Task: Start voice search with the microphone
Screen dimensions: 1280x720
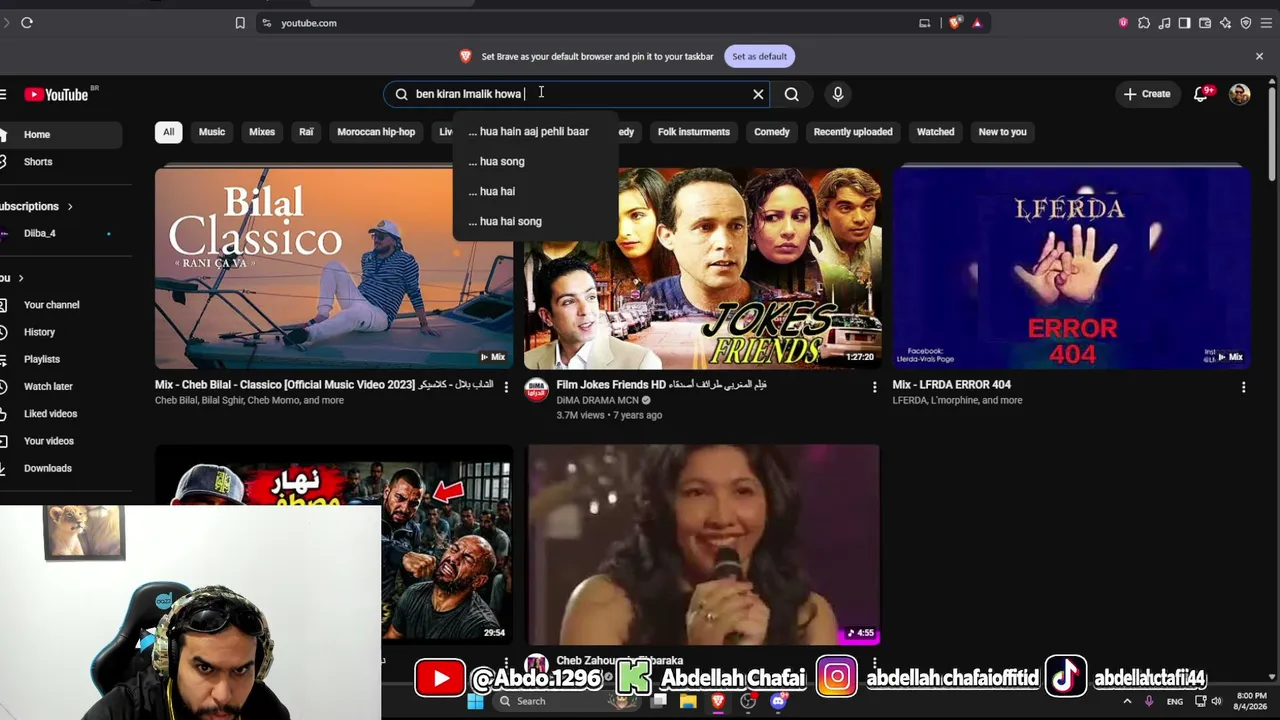Action: [x=838, y=94]
